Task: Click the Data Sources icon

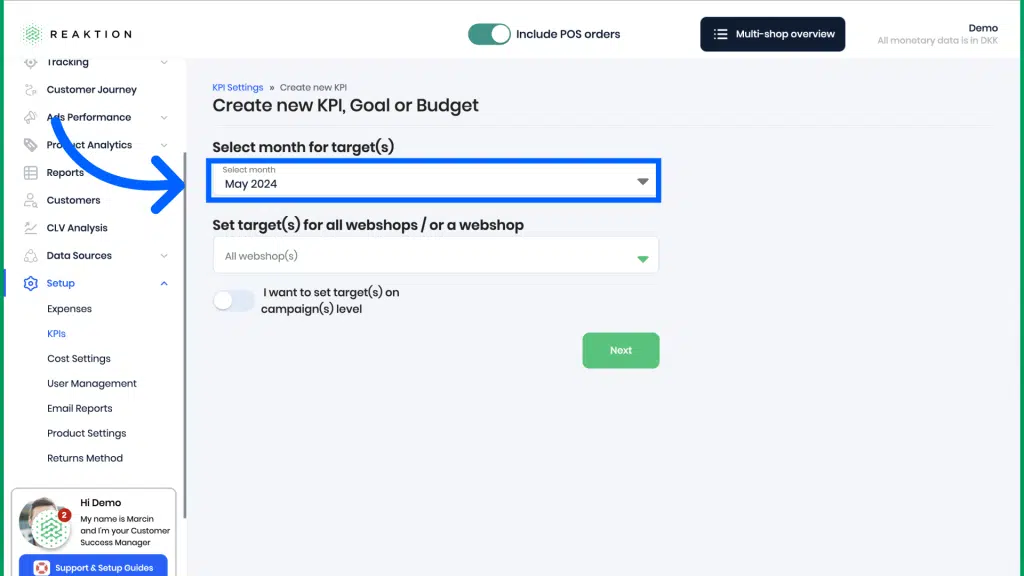Action: click(31, 255)
